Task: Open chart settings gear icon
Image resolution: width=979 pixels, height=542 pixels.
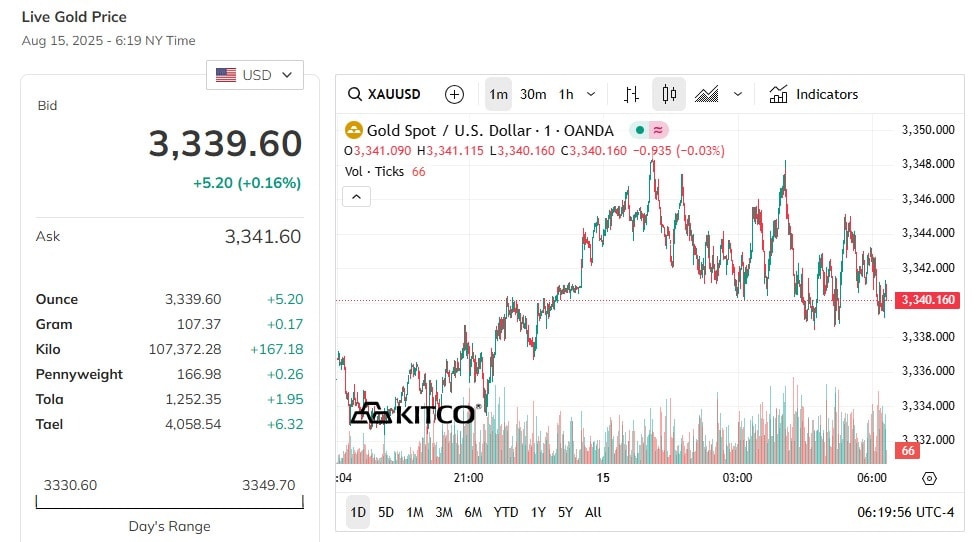Action: pyautogui.click(x=929, y=478)
